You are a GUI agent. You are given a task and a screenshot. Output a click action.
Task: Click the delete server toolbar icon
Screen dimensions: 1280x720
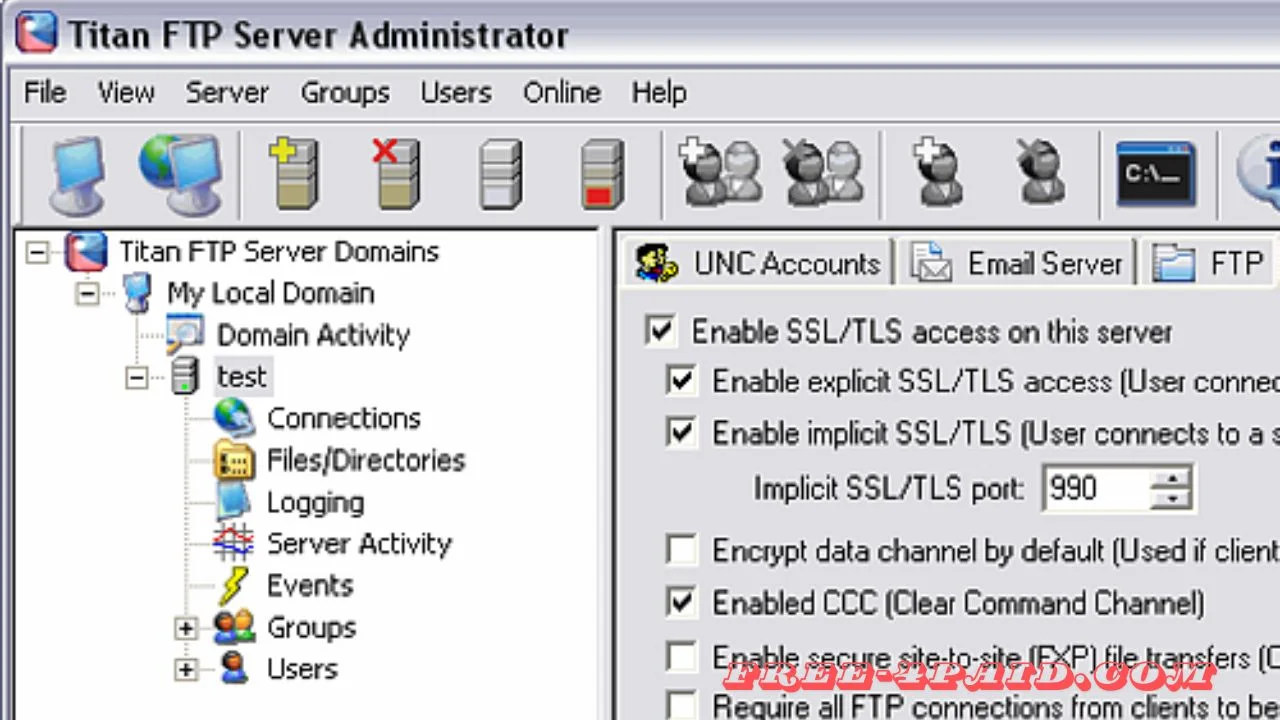(396, 173)
